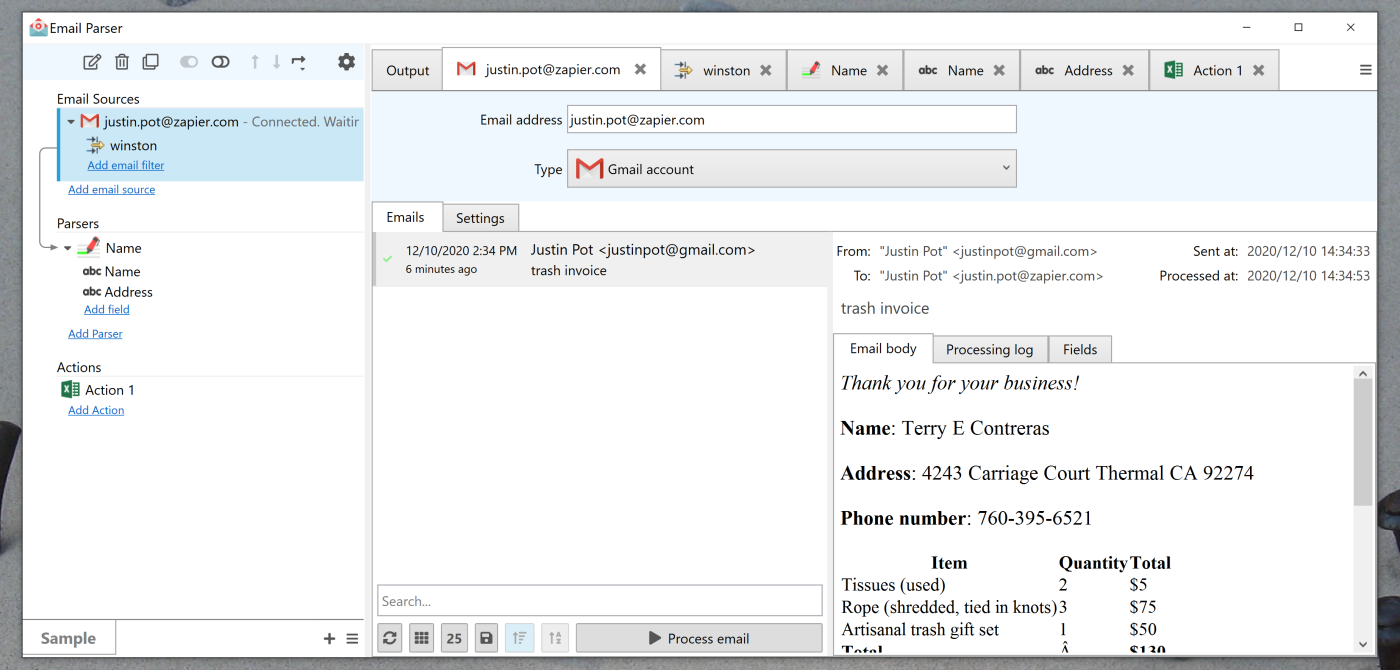Click the email body scroll up arrow
Image resolution: width=1400 pixels, height=670 pixels.
(1363, 372)
